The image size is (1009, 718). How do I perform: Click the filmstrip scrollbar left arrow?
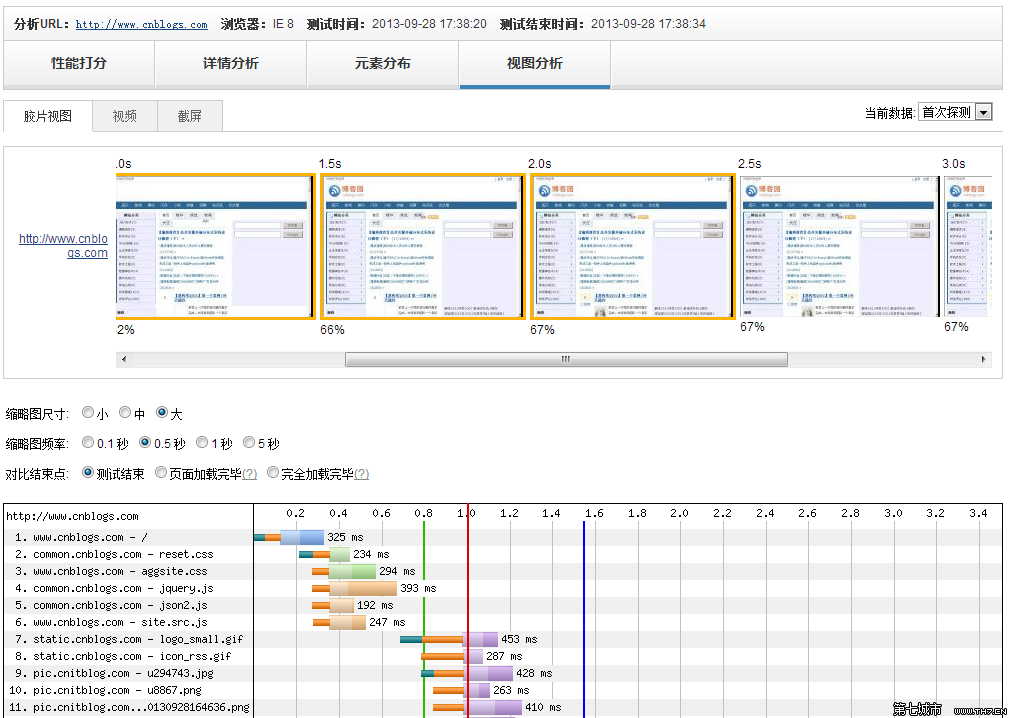[x=124, y=359]
